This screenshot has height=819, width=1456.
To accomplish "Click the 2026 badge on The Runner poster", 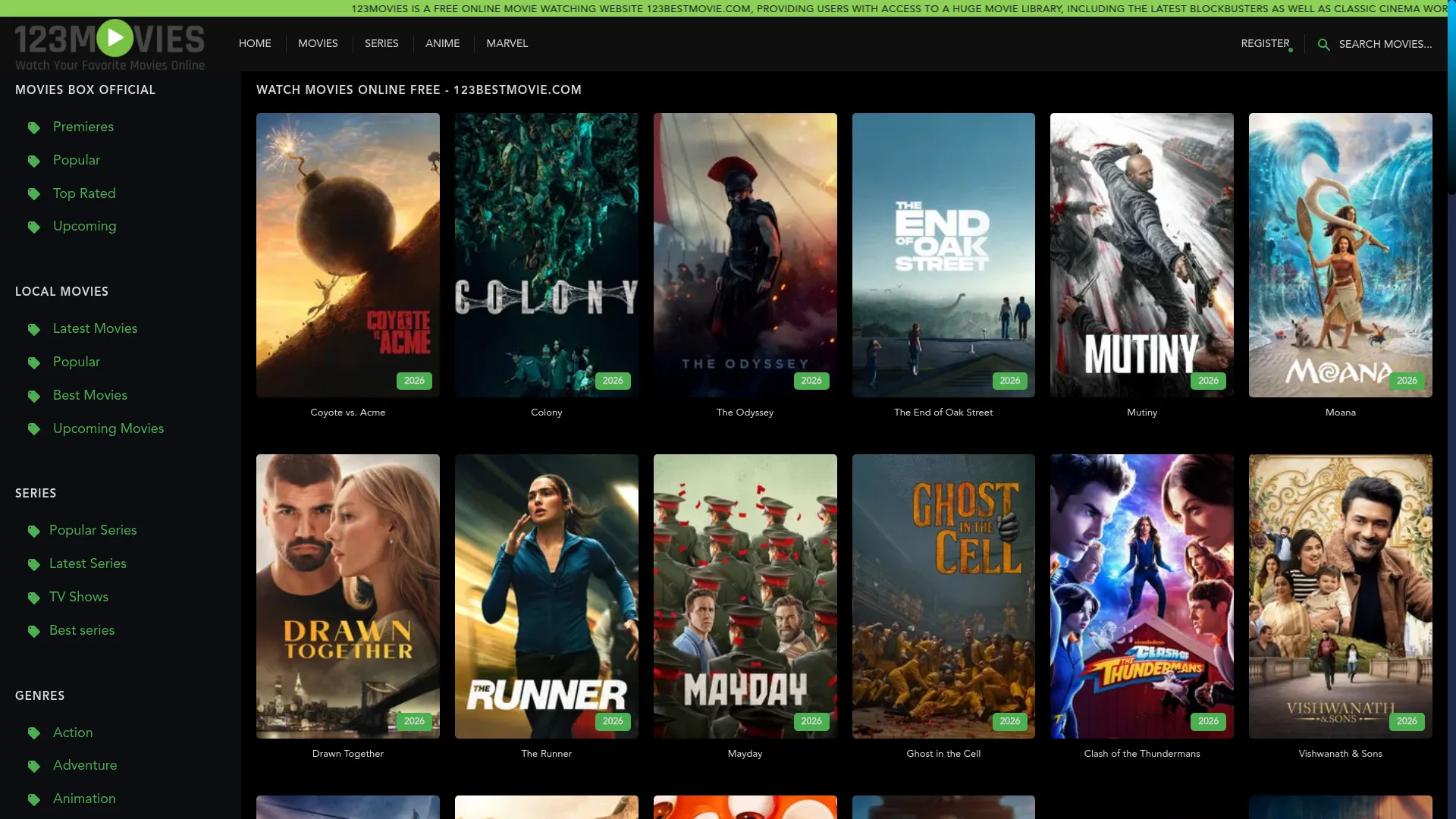I will coord(613,721).
